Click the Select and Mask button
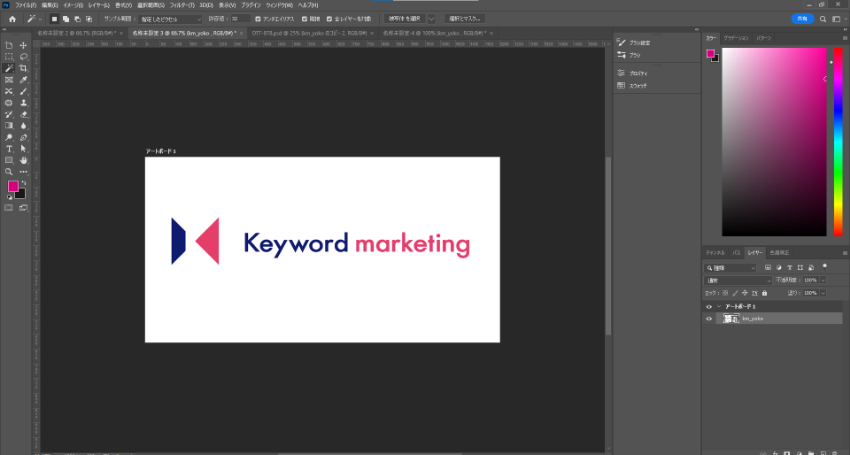Viewport: 850px width, 455px height. click(465, 19)
